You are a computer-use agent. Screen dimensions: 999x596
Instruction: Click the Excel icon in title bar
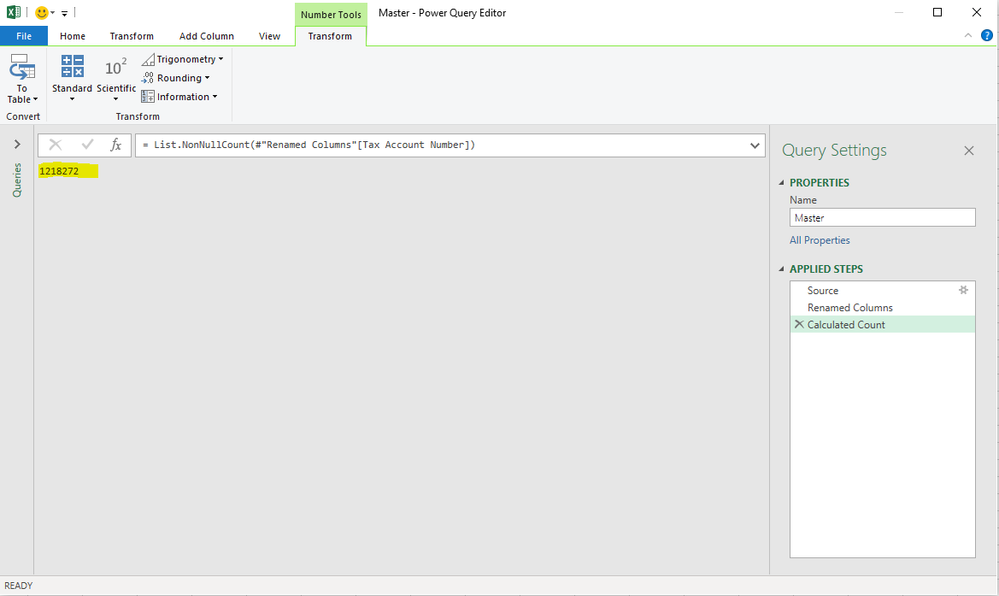pyautogui.click(x=13, y=12)
